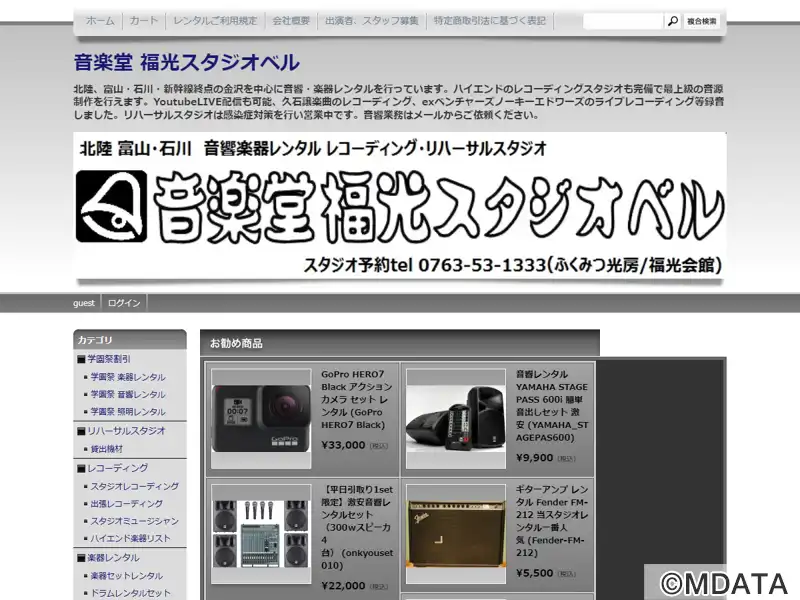
Task: Open the GoPro HERO7 Black product title
Action: [356, 399]
